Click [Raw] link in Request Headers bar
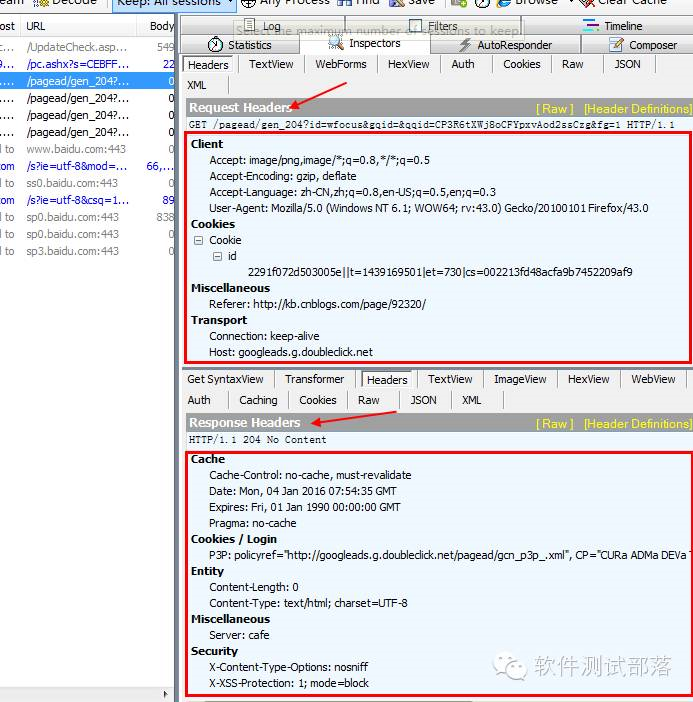Image resolution: width=693 pixels, height=702 pixels. click(x=555, y=109)
